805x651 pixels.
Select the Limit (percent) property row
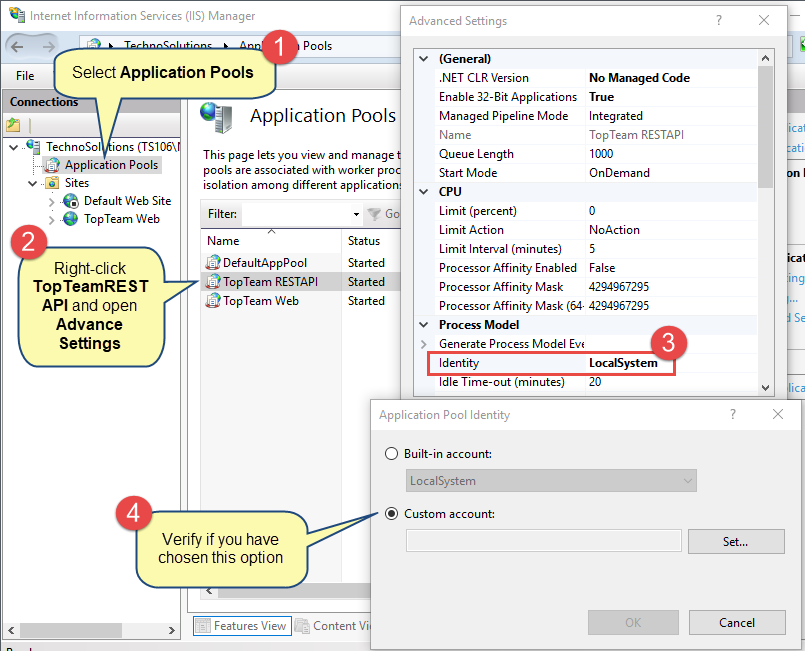595,210
